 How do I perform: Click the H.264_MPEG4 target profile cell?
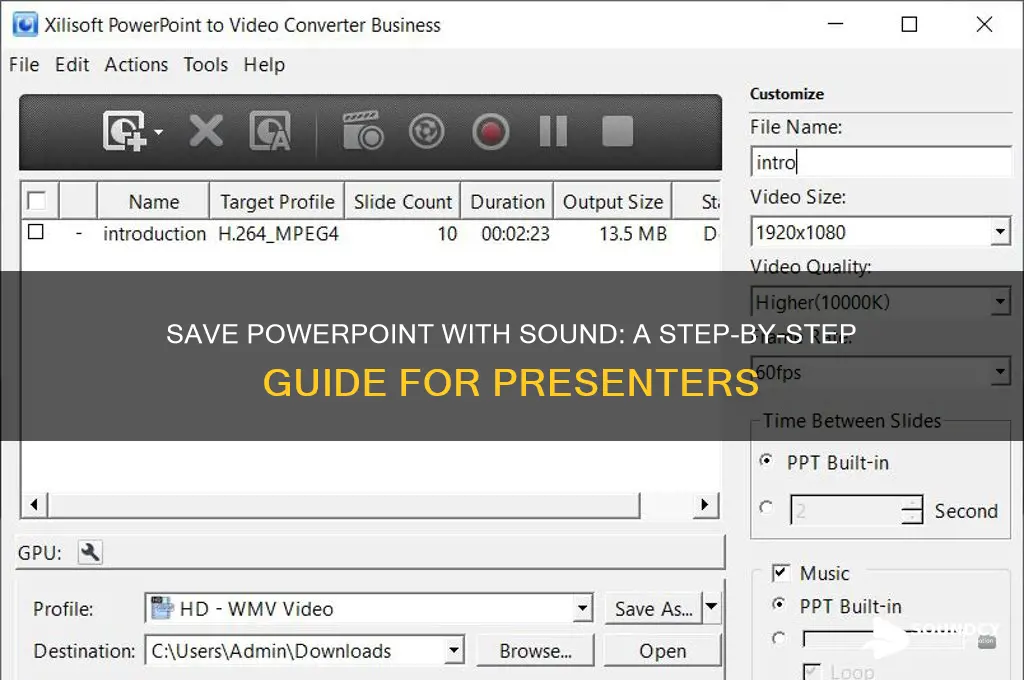(278, 233)
